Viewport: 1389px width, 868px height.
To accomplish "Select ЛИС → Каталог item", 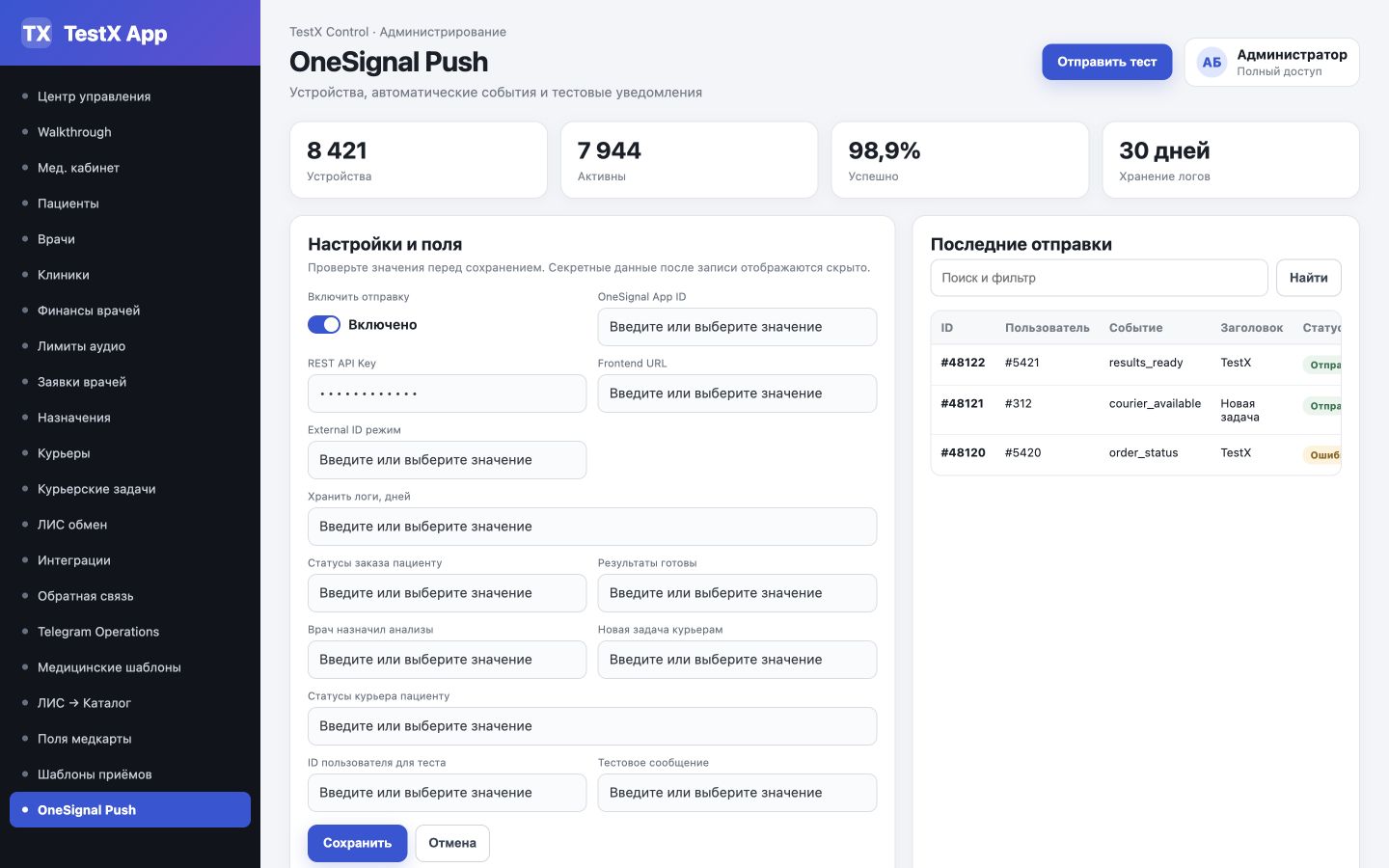I will tap(130, 703).
